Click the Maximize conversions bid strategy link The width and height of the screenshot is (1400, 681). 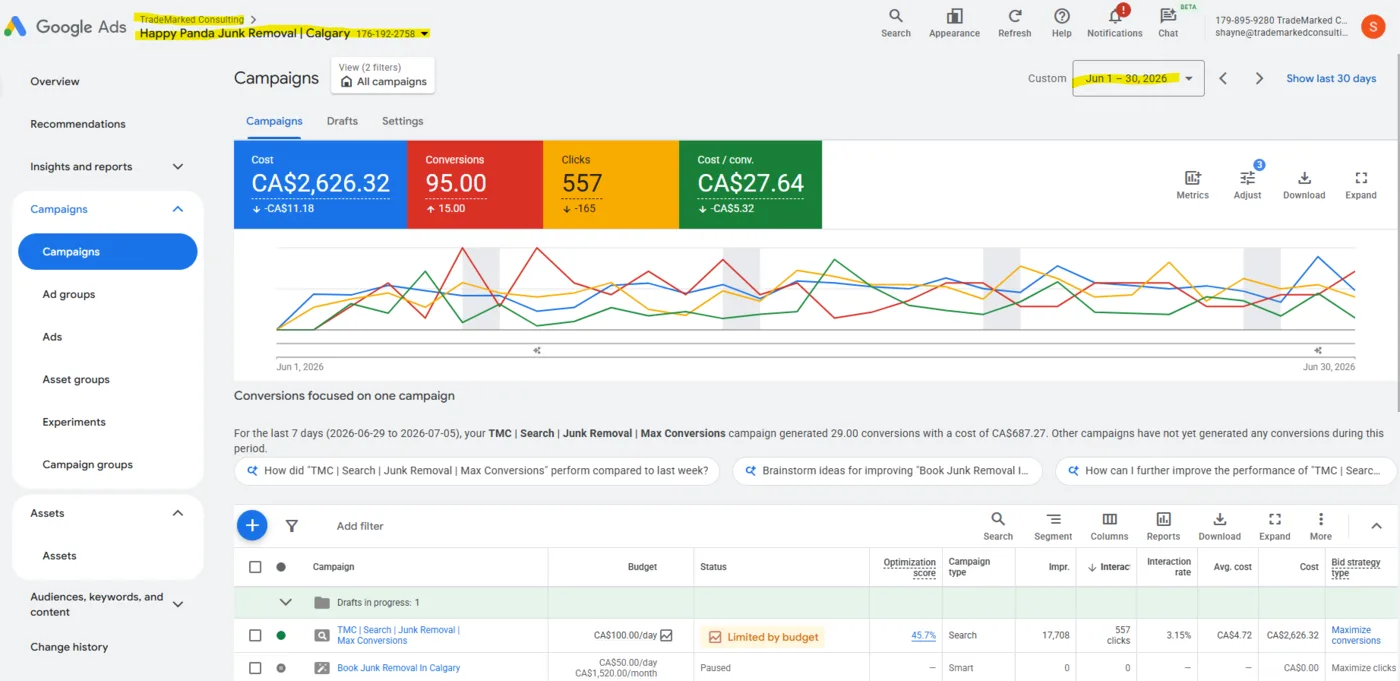coord(1356,635)
